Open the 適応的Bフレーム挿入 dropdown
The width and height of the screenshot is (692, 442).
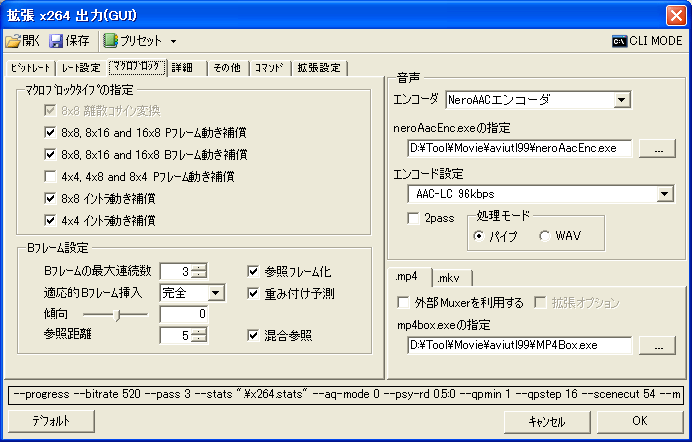(216, 293)
